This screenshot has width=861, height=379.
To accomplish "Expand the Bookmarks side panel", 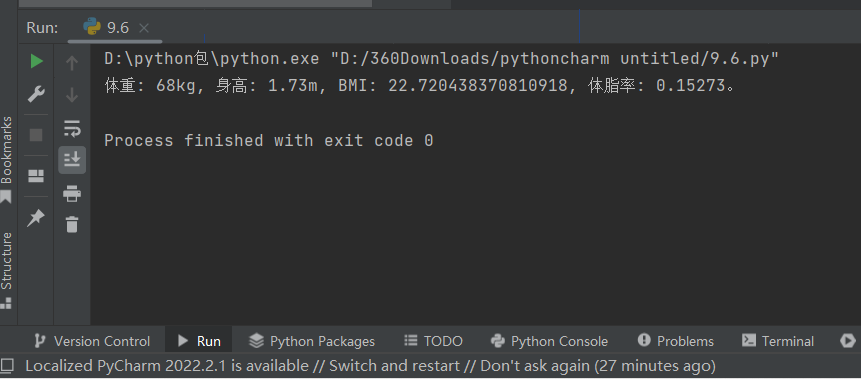I will tap(7, 159).
